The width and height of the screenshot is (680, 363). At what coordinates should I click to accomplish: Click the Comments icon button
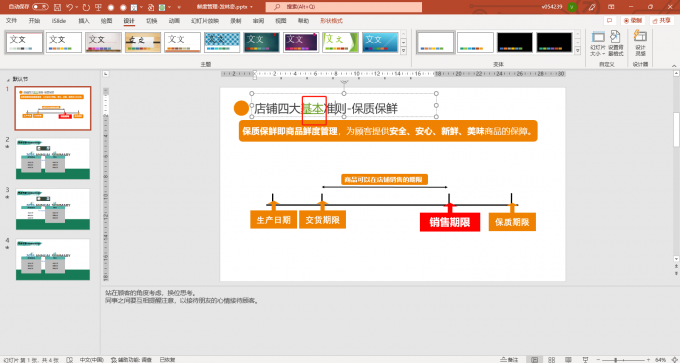610,20
